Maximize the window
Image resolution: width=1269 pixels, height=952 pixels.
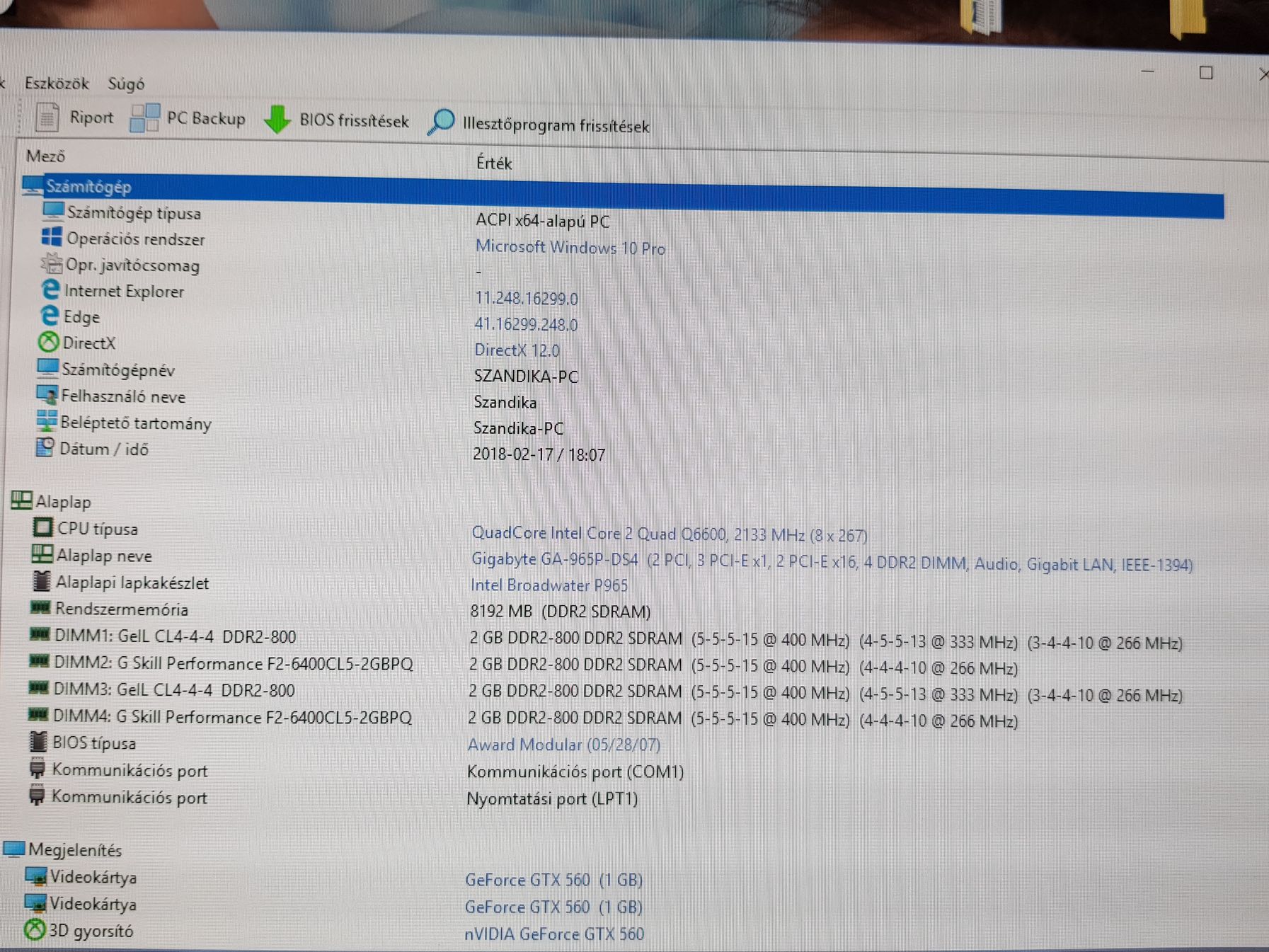point(1206,72)
